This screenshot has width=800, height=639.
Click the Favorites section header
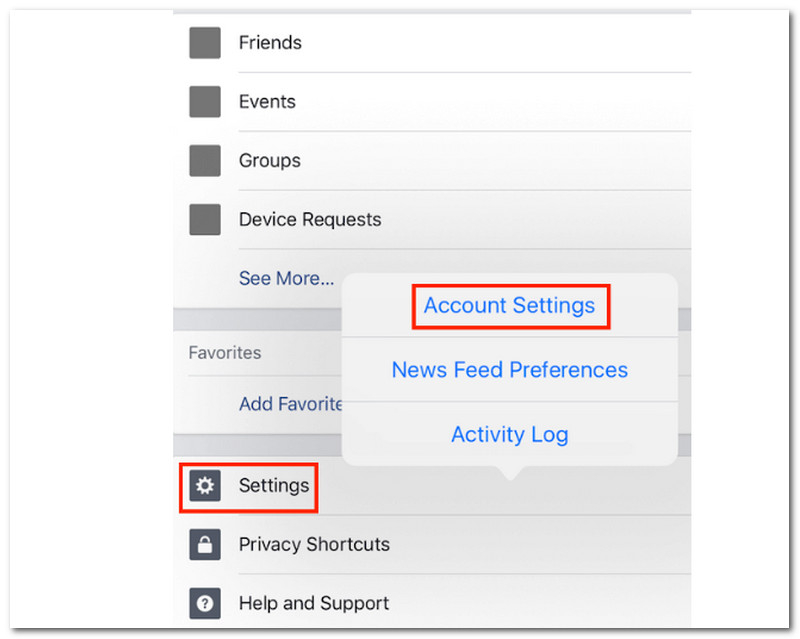(225, 353)
